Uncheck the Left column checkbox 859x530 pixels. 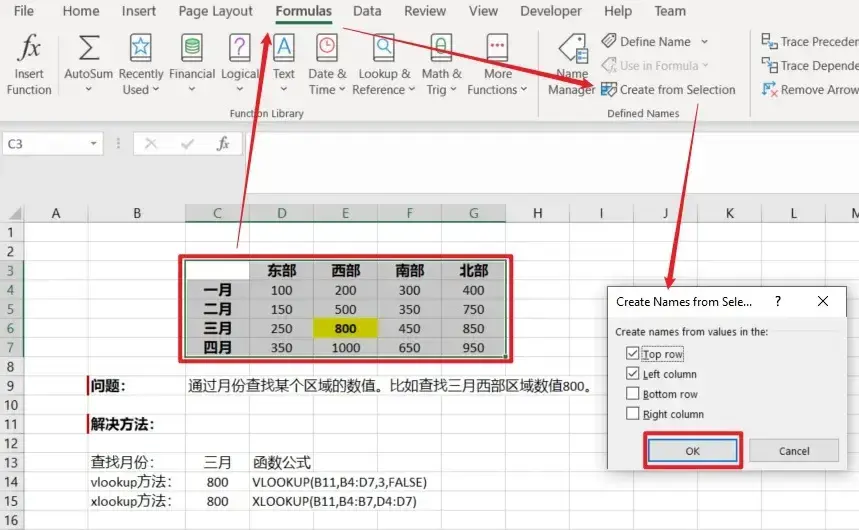(633, 374)
